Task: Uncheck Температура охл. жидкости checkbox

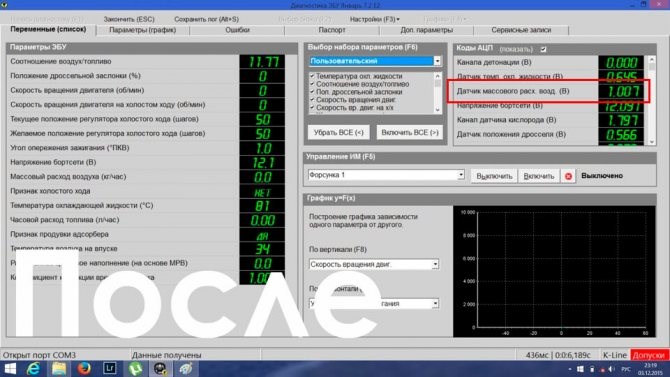Action: 312,76
